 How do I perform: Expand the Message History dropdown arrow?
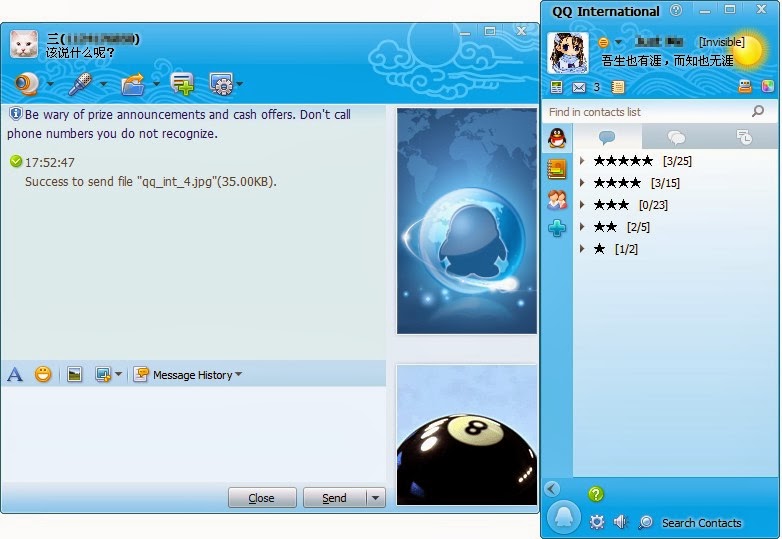click(x=238, y=374)
